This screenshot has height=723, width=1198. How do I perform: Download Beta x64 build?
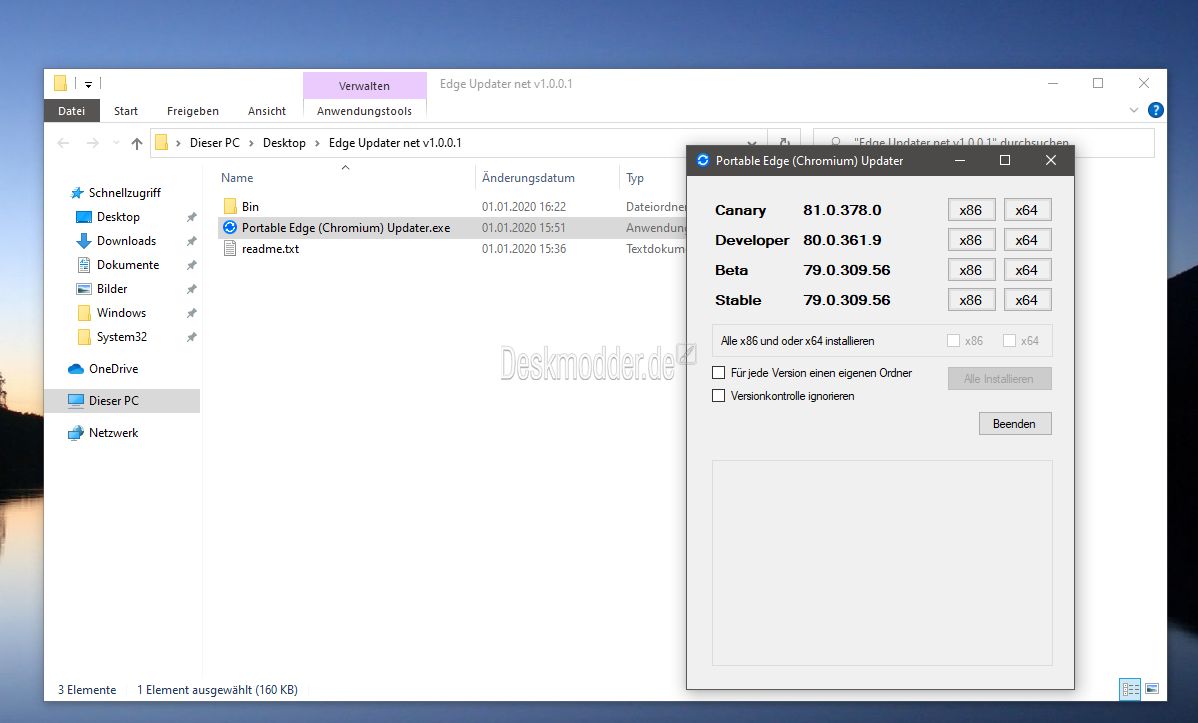click(1026, 270)
